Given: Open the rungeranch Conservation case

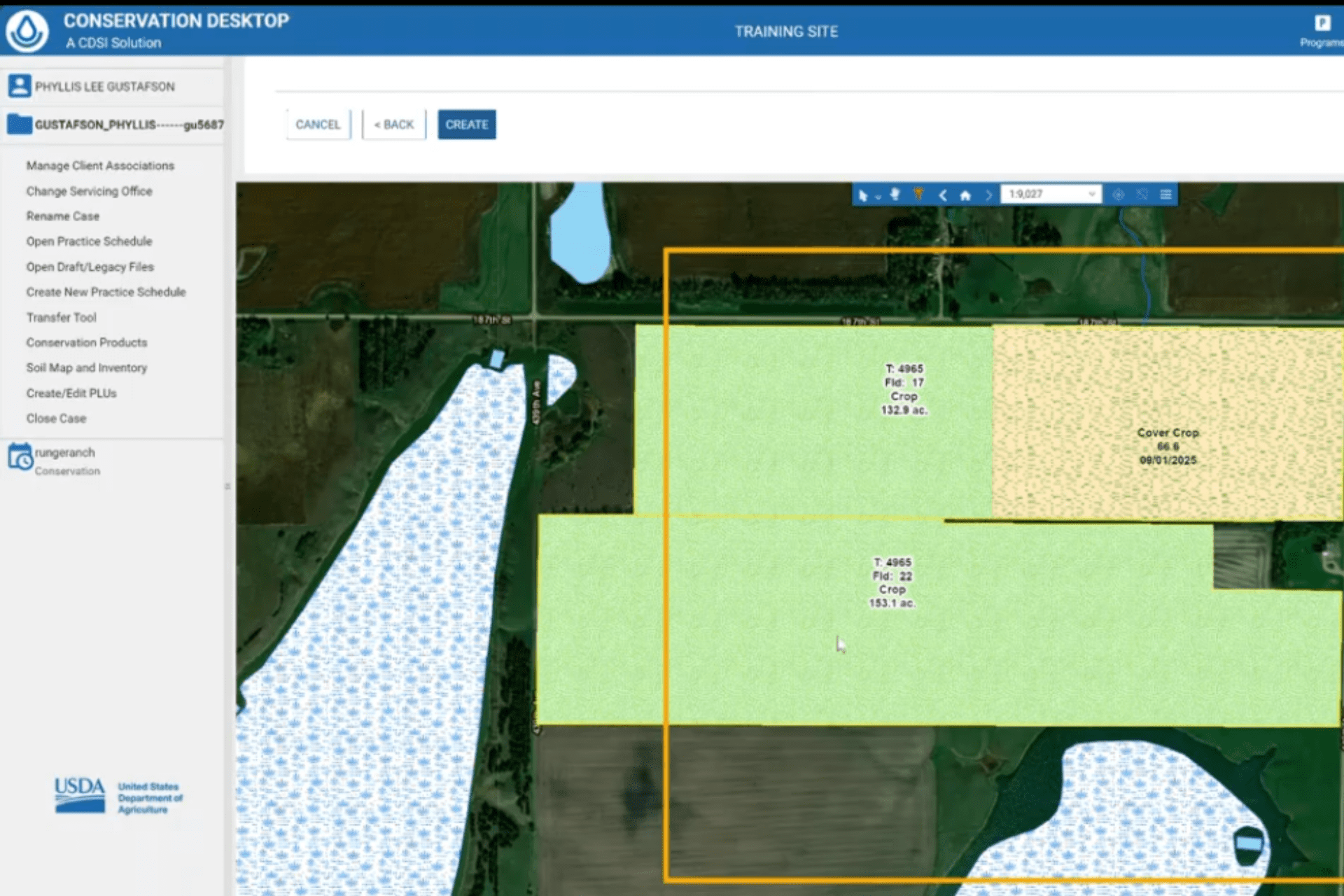Looking at the screenshot, I should (x=64, y=460).
